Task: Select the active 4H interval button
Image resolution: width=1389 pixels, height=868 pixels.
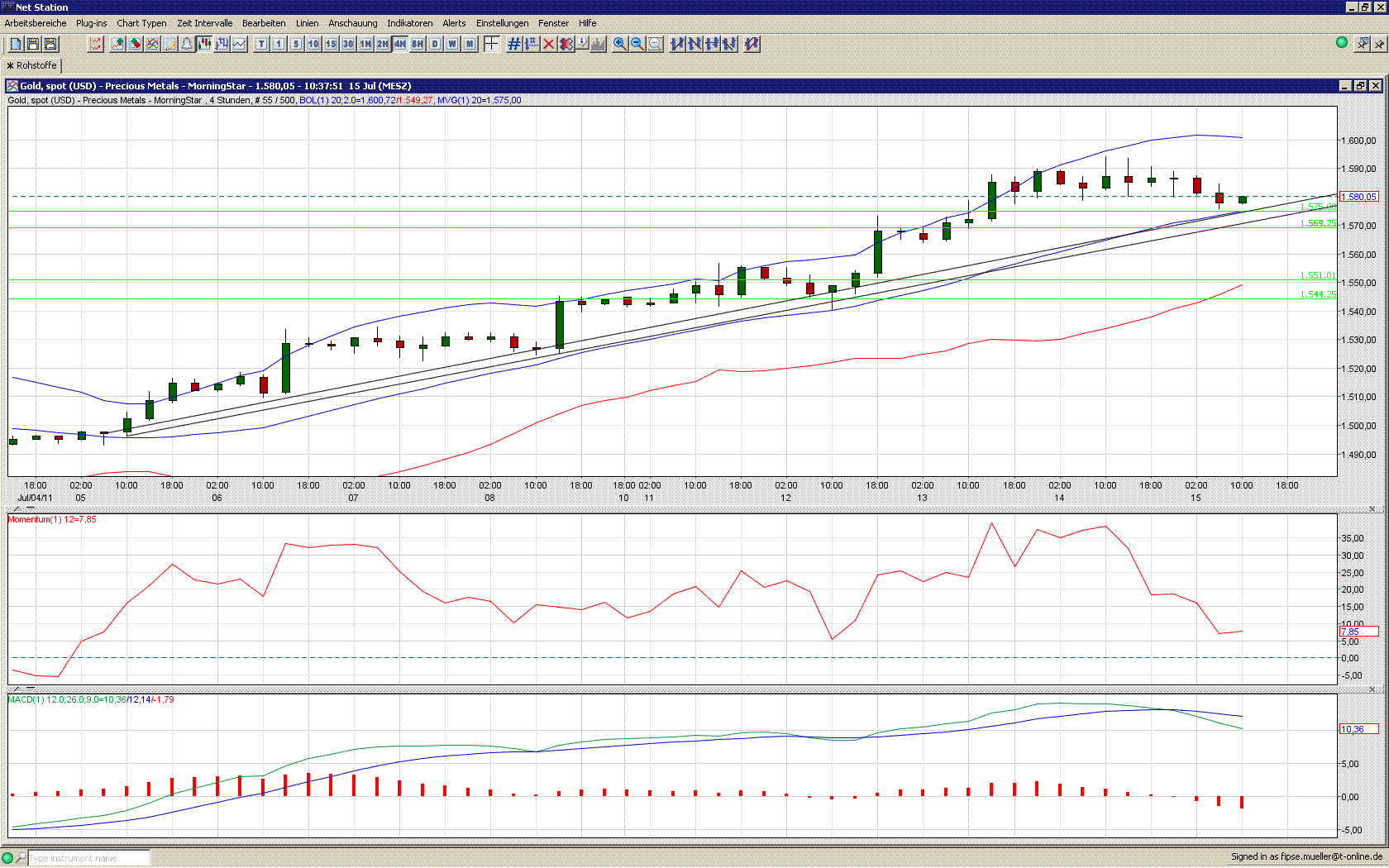Action: pos(400,44)
